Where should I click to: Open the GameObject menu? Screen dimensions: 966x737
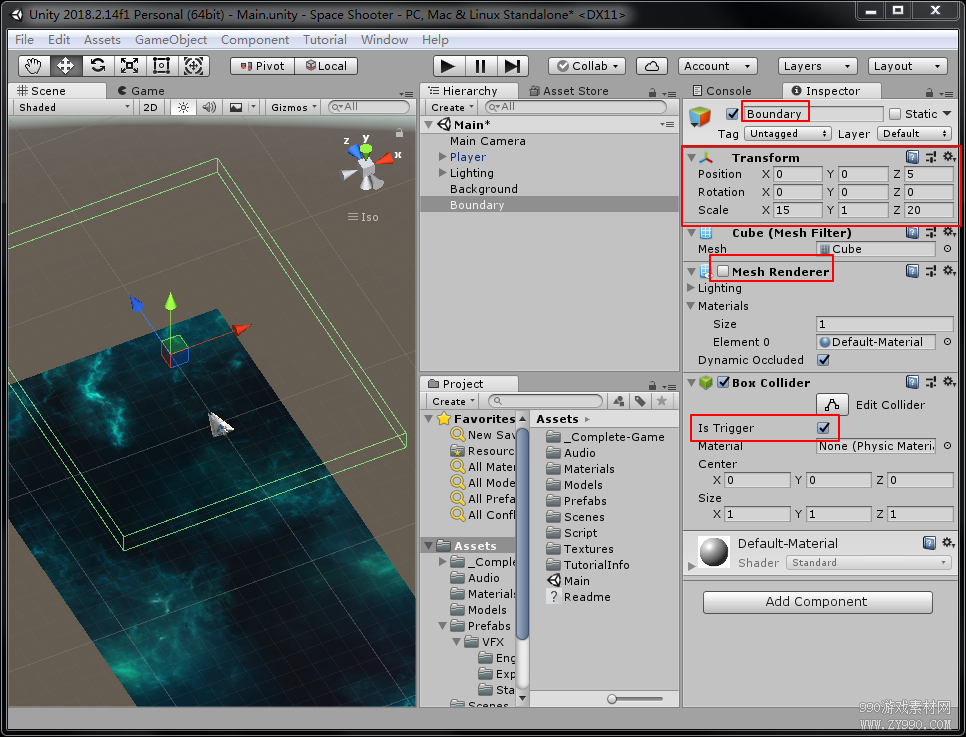pyautogui.click(x=171, y=39)
